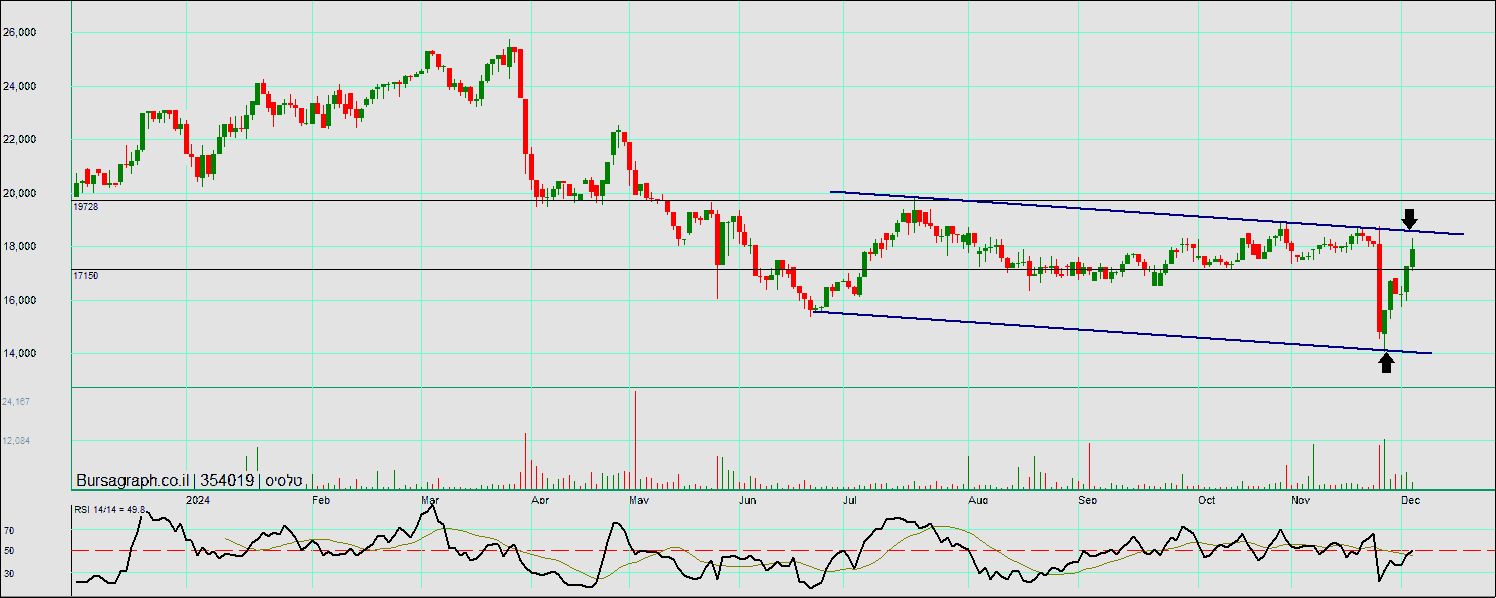Click the 17150 support level label
The image size is (1496, 598).
point(86,274)
